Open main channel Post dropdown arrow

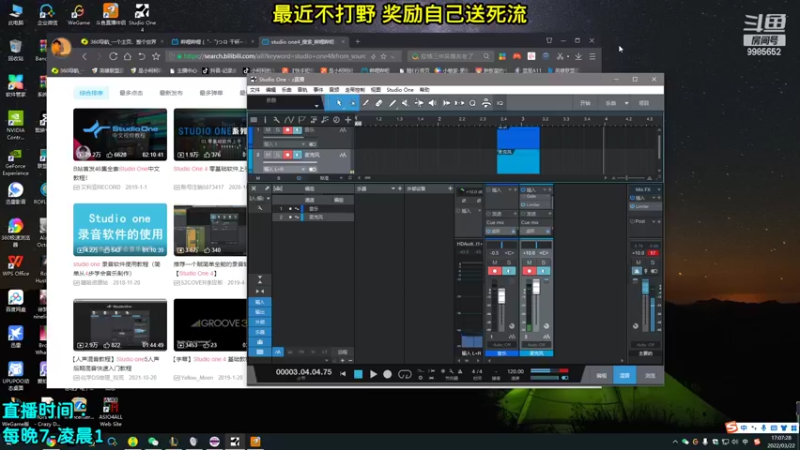coord(653,221)
